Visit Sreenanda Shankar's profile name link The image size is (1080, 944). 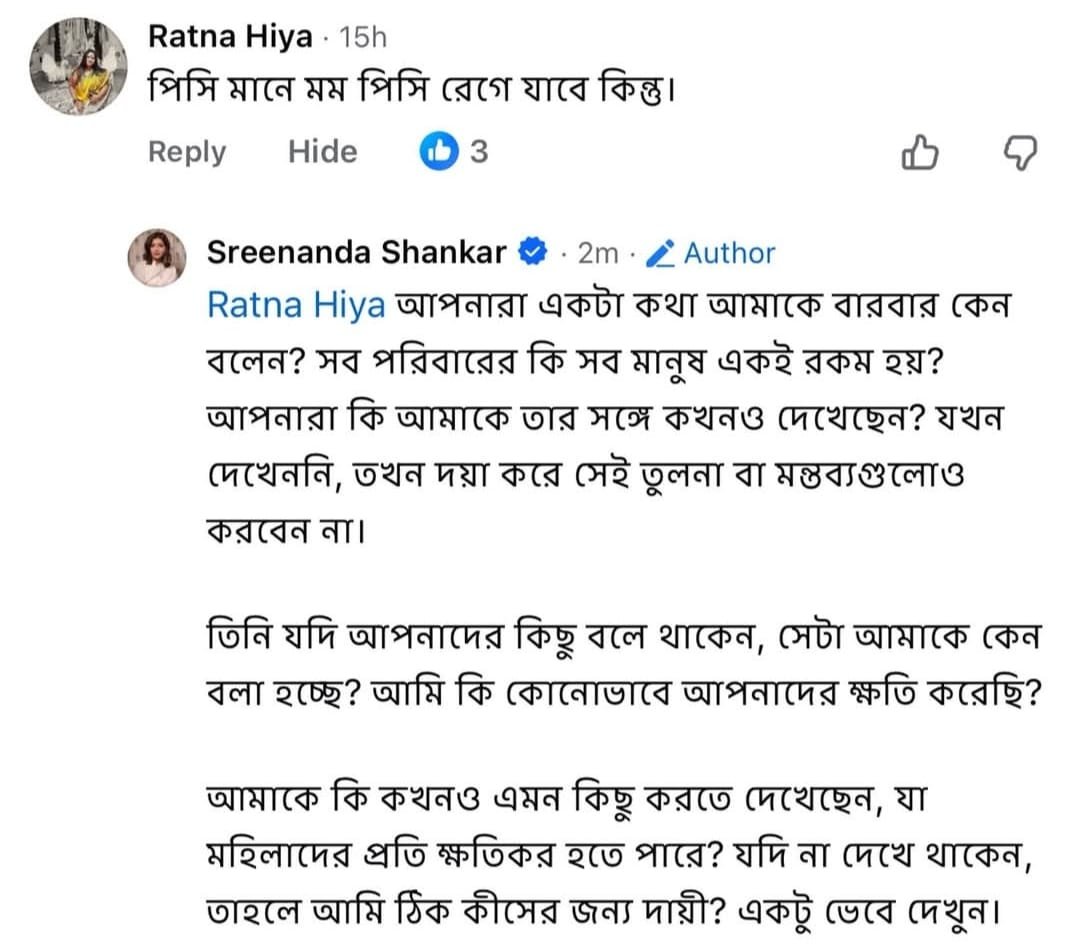pyautogui.click(x=356, y=253)
